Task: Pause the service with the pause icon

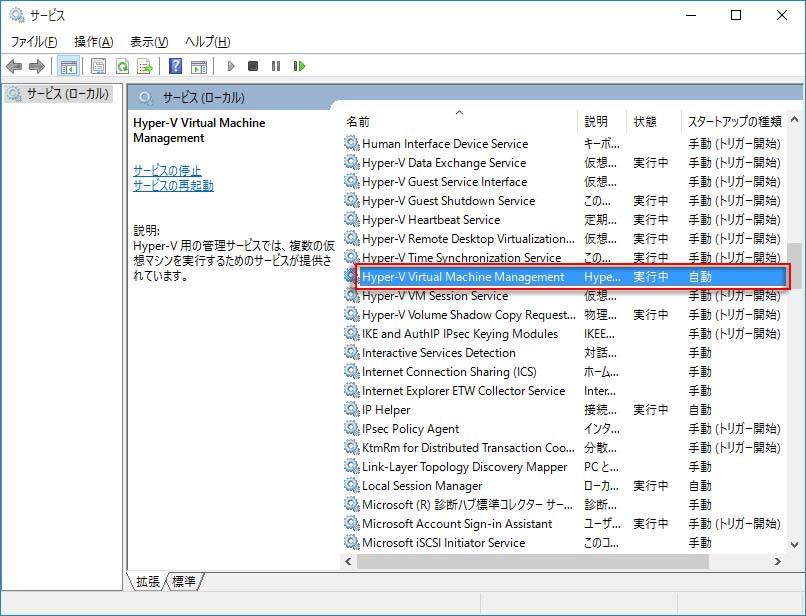Action: coord(276,66)
